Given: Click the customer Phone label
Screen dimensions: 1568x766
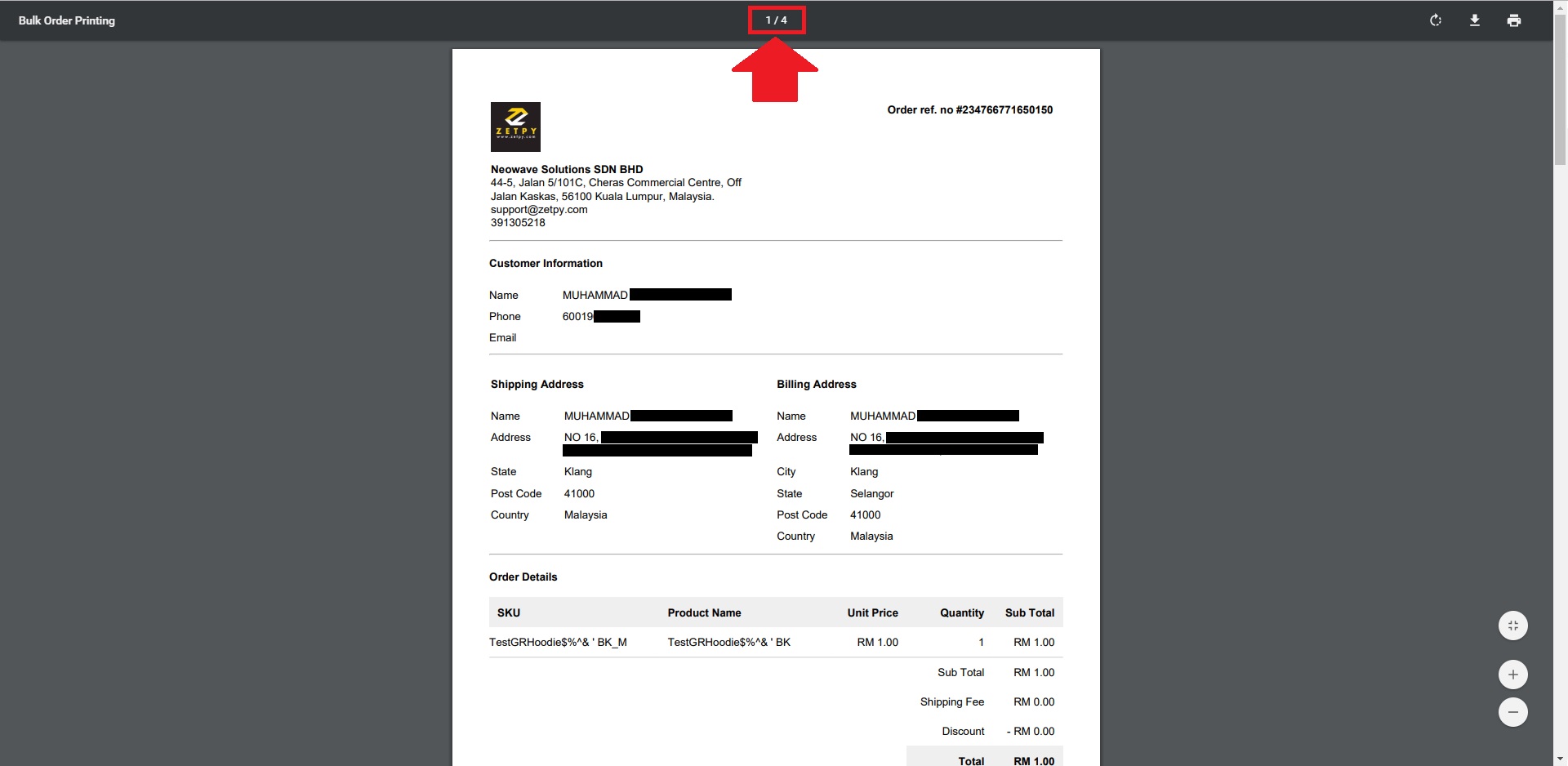Looking at the screenshot, I should tap(505, 316).
